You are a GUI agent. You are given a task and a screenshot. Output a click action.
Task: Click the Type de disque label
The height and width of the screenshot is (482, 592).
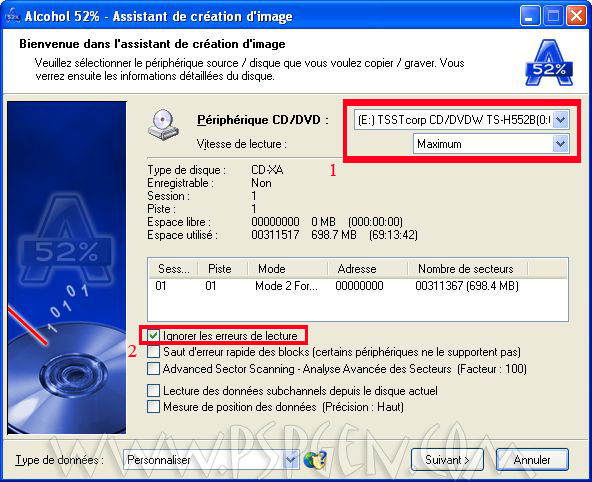pyautogui.click(x=187, y=170)
